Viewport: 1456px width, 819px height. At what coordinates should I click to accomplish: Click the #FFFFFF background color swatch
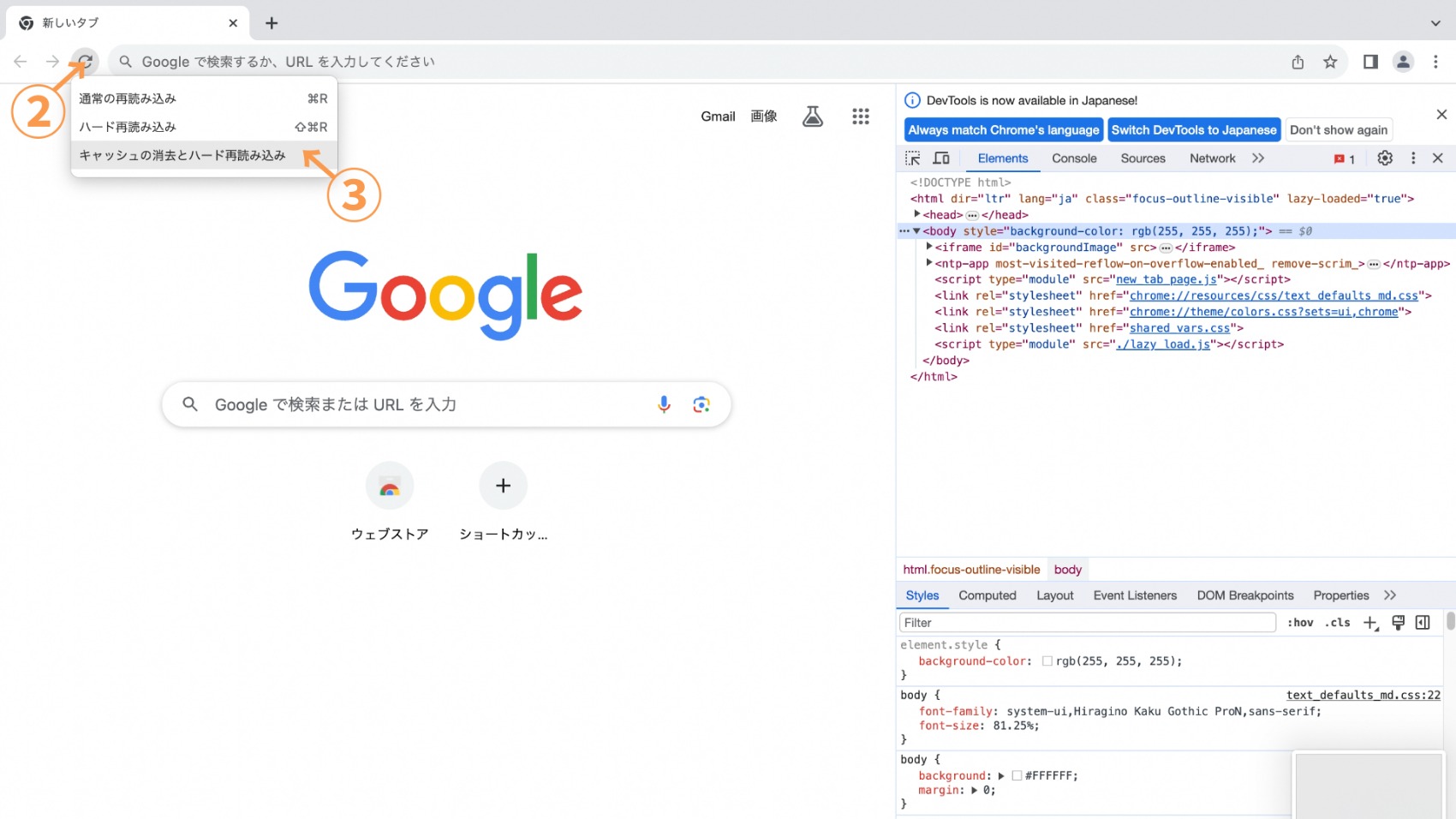point(1017,776)
